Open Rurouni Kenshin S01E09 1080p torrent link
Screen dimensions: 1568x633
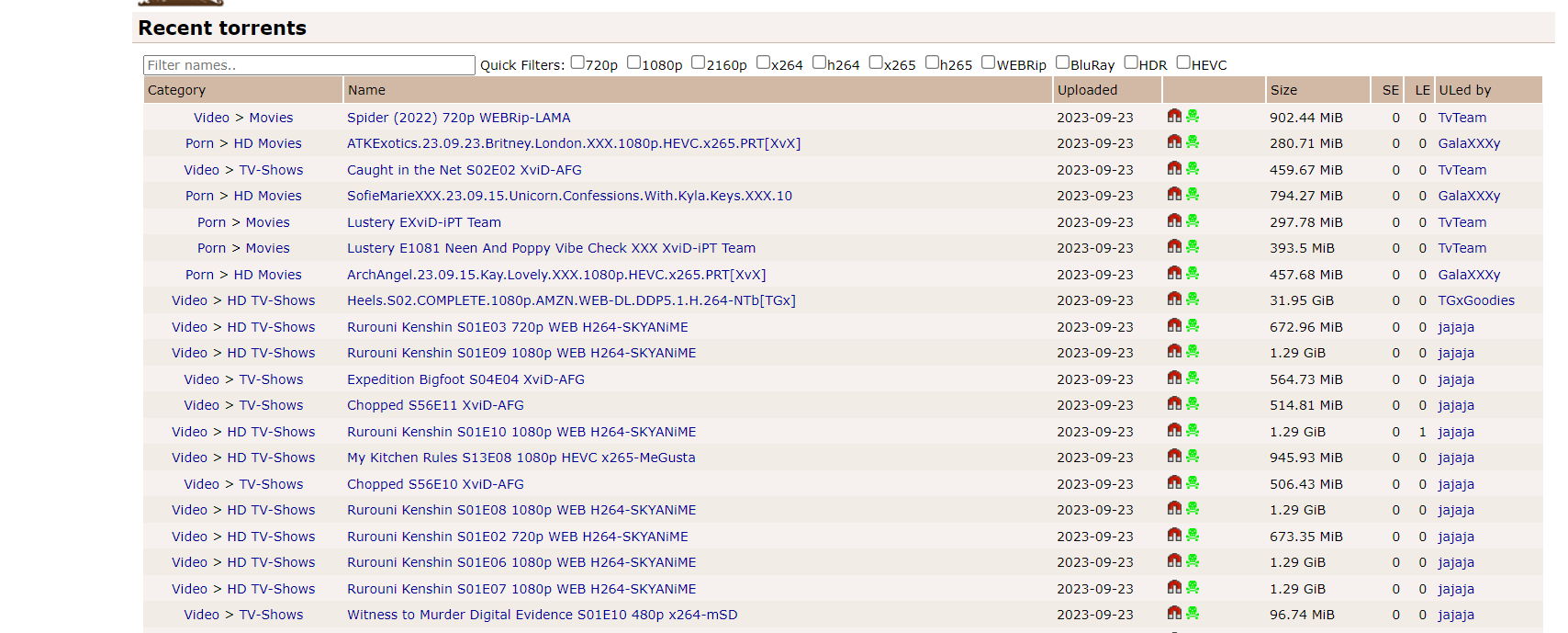coord(521,353)
